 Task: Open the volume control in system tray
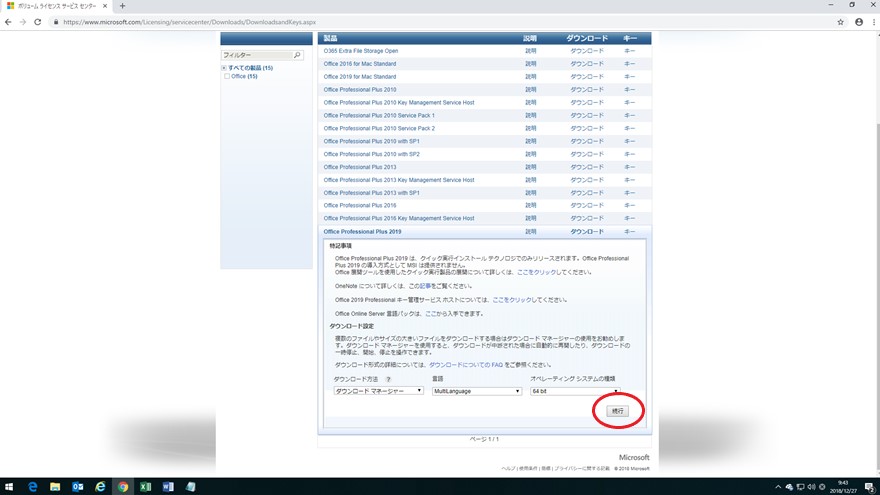coord(811,487)
